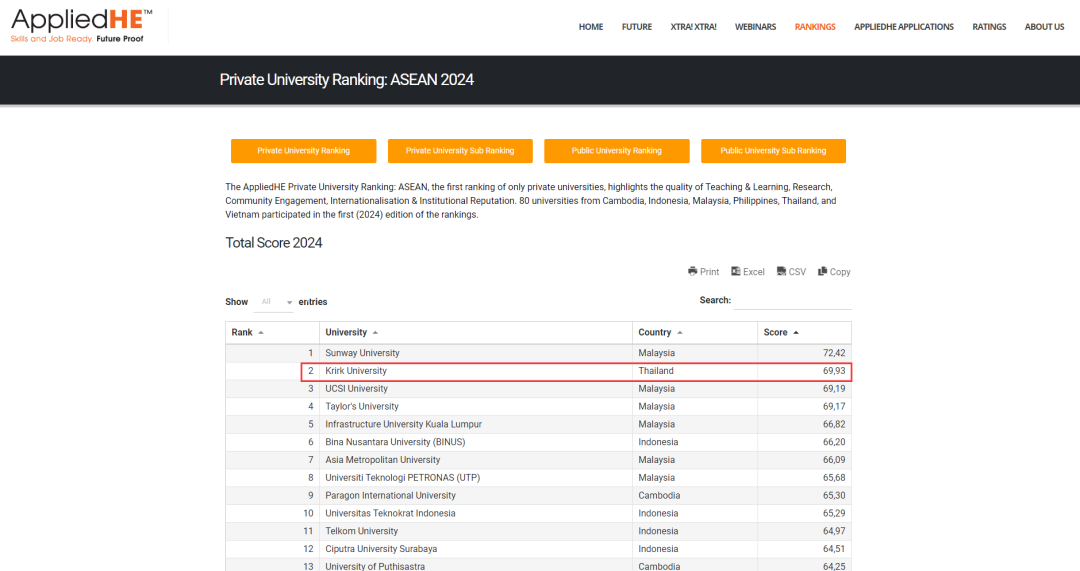Sort the table by Country column
This screenshot has height=571, width=1080.
[694, 332]
